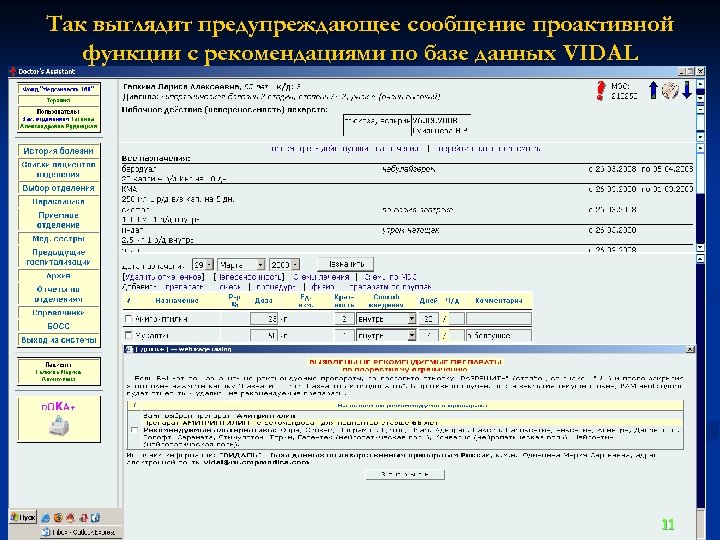
Task: Click the процедуру link in the add row
Action: click(x=275, y=287)
